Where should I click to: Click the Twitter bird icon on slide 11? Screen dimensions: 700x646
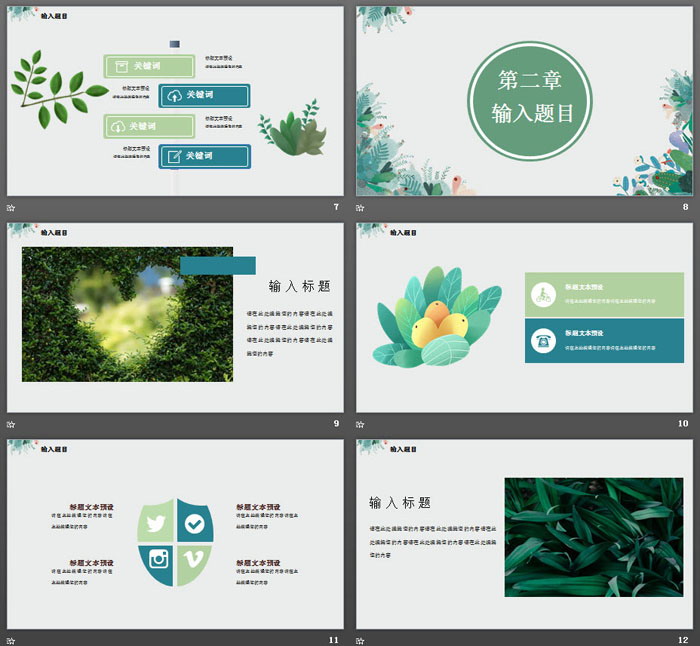(x=155, y=524)
